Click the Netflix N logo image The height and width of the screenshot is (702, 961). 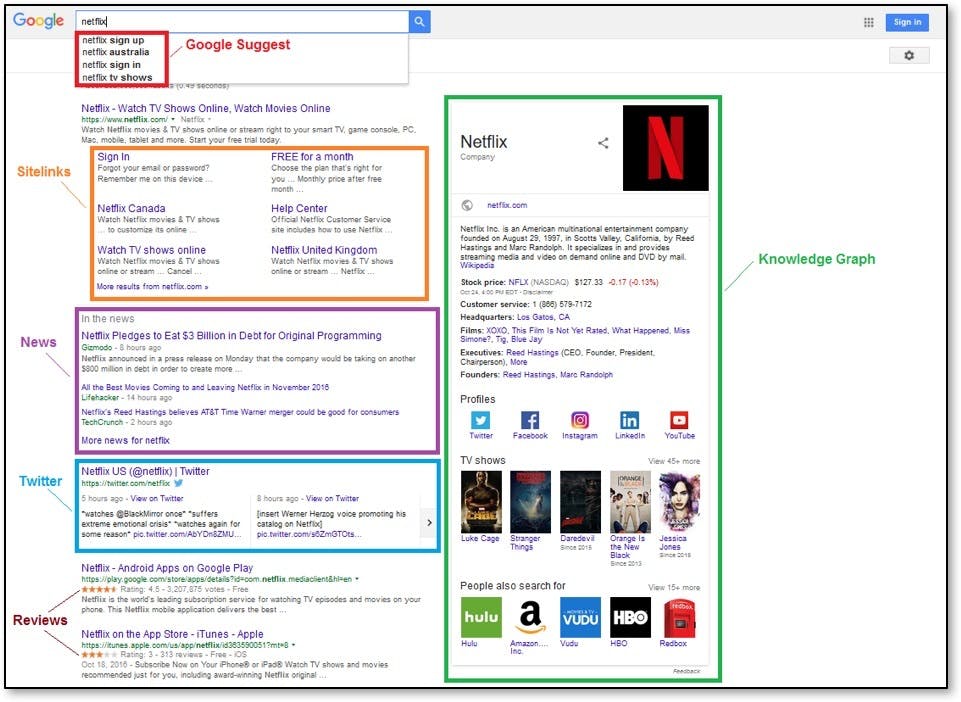coord(666,148)
